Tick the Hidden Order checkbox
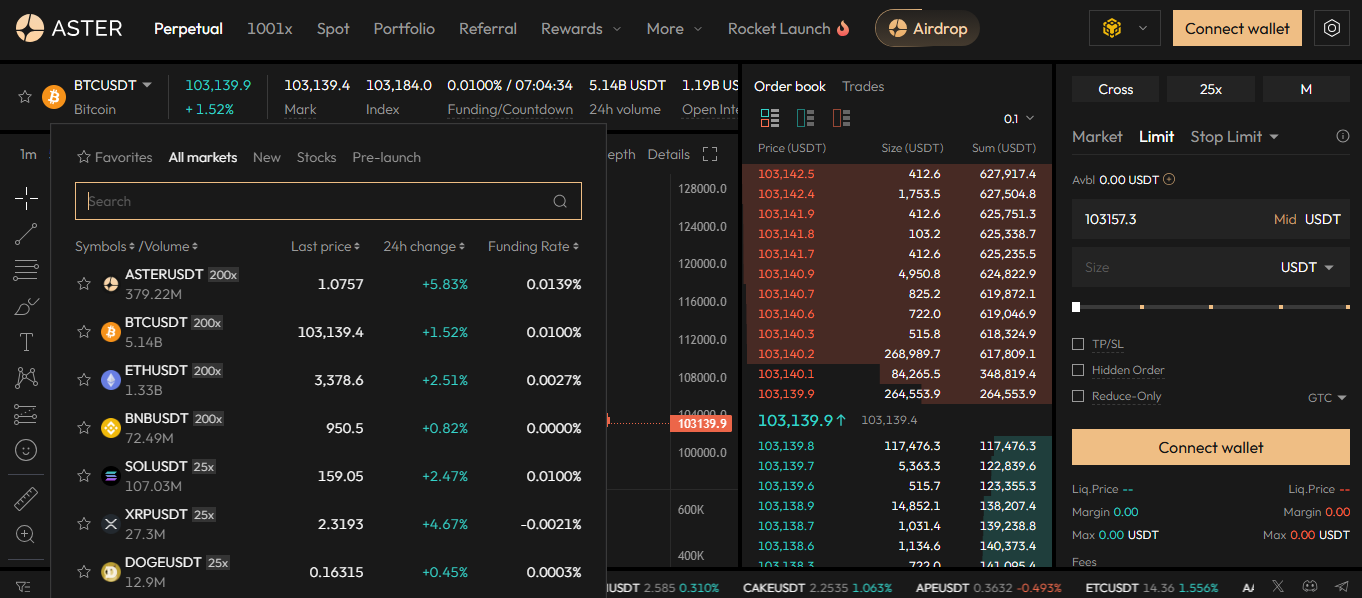The image size is (1362, 598). [x=1078, y=370]
